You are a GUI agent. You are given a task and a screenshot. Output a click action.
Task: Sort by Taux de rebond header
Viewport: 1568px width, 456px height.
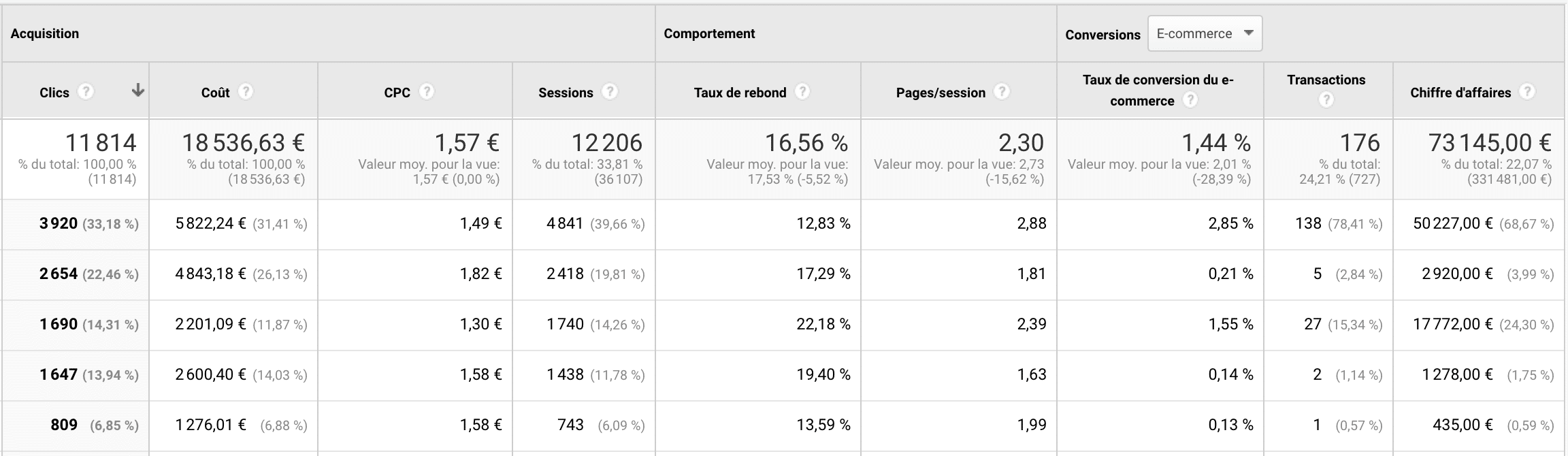click(740, 93)
